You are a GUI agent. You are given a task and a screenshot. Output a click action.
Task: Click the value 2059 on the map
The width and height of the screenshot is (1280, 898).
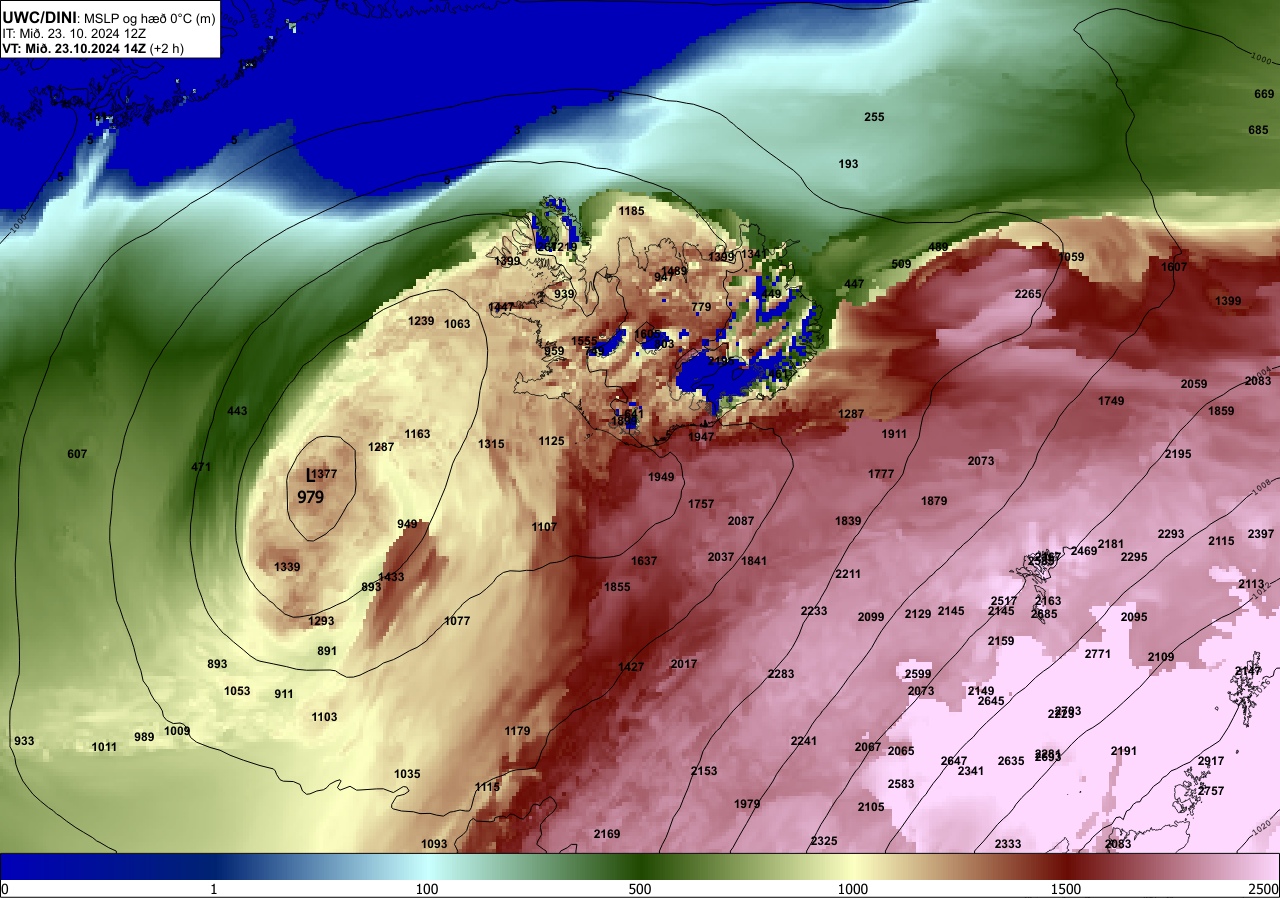pos(1194,384)
